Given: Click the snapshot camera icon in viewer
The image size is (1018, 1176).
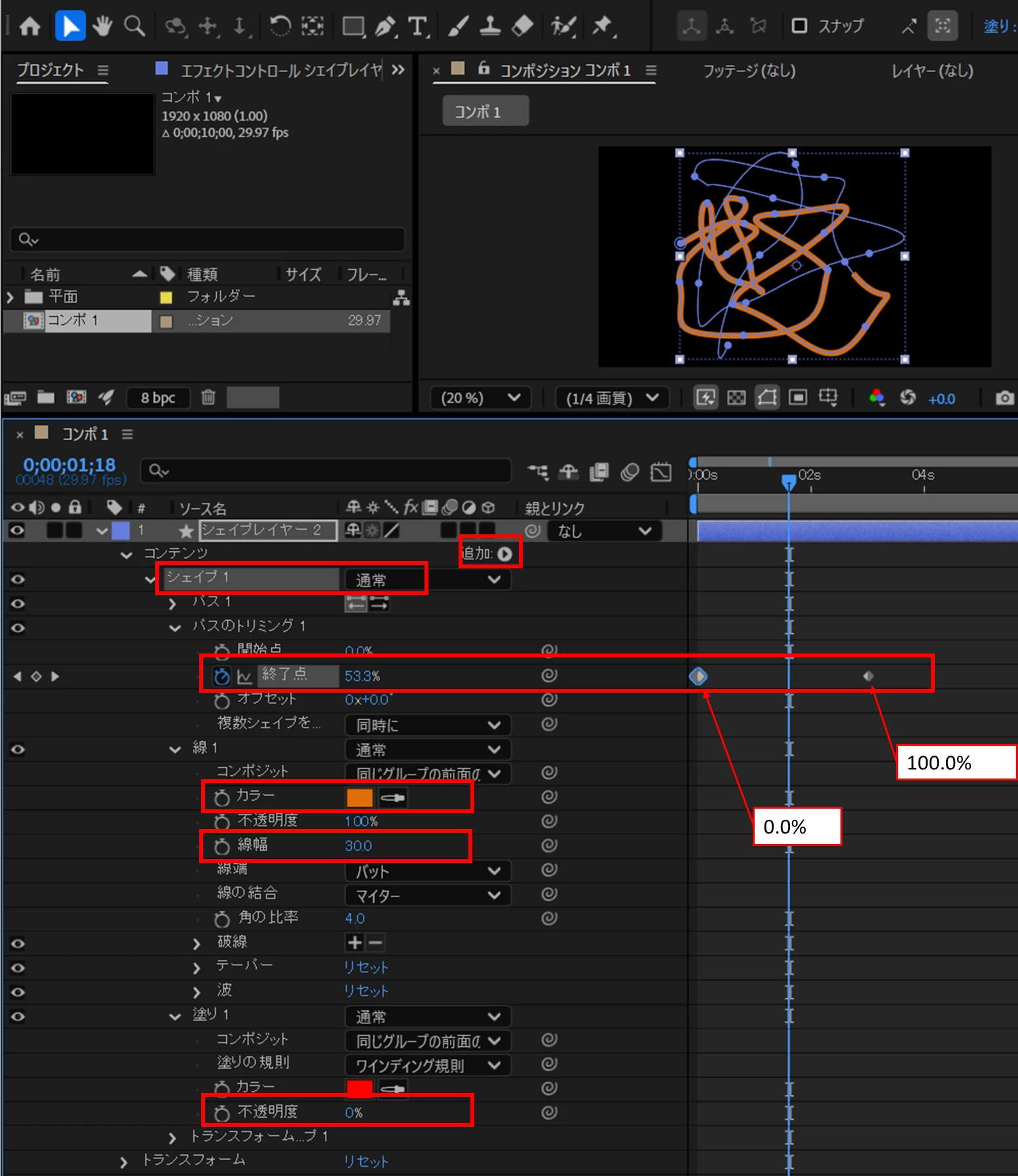Looking at the screenshot, I should (x=1004, y=398).
